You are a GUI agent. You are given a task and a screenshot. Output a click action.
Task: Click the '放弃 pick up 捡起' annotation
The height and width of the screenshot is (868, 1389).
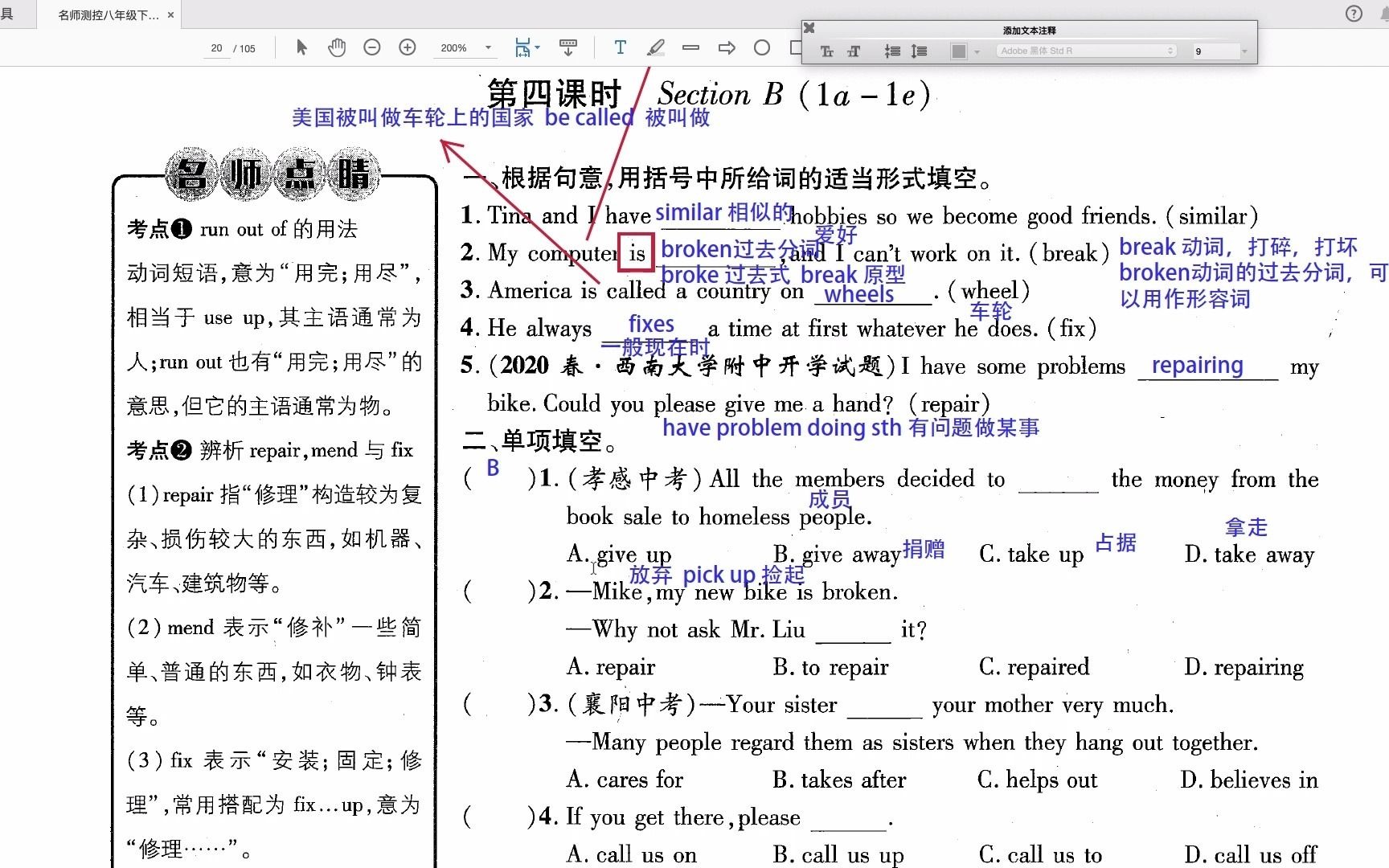coord(716,575)
